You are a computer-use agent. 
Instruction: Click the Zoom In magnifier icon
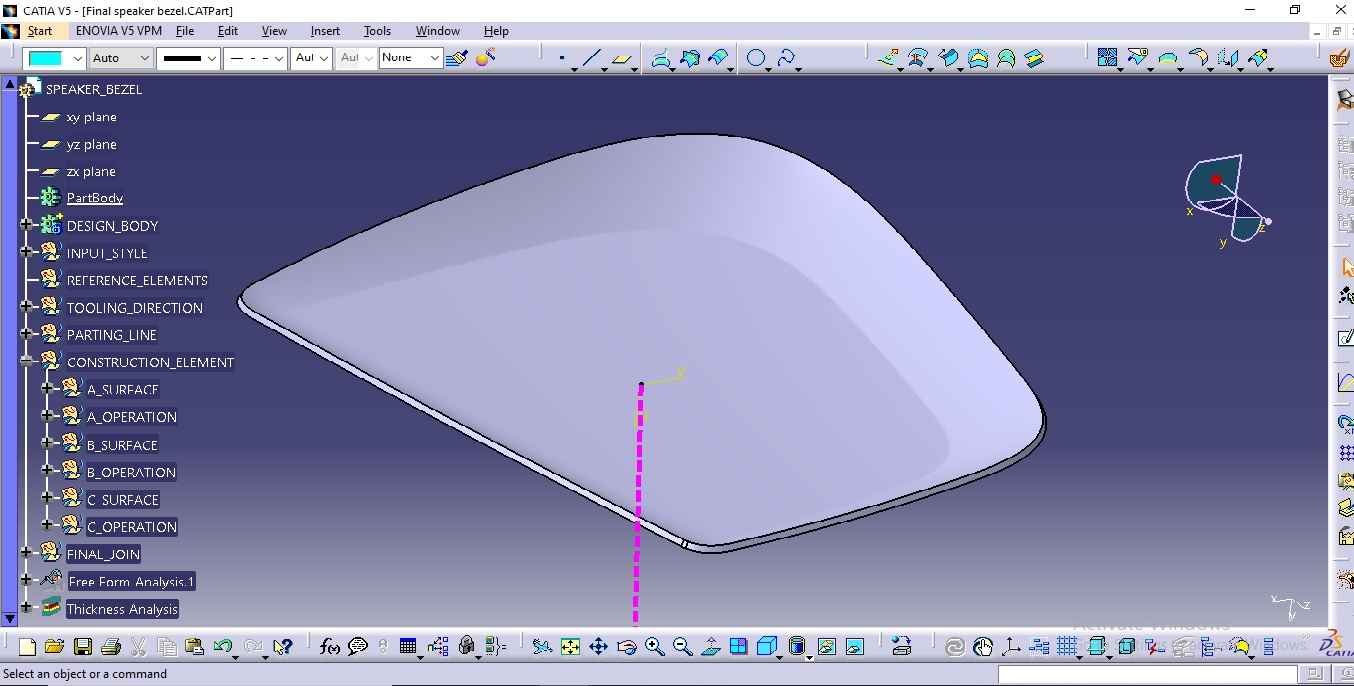pyautogui.click(x=654, y=647)
